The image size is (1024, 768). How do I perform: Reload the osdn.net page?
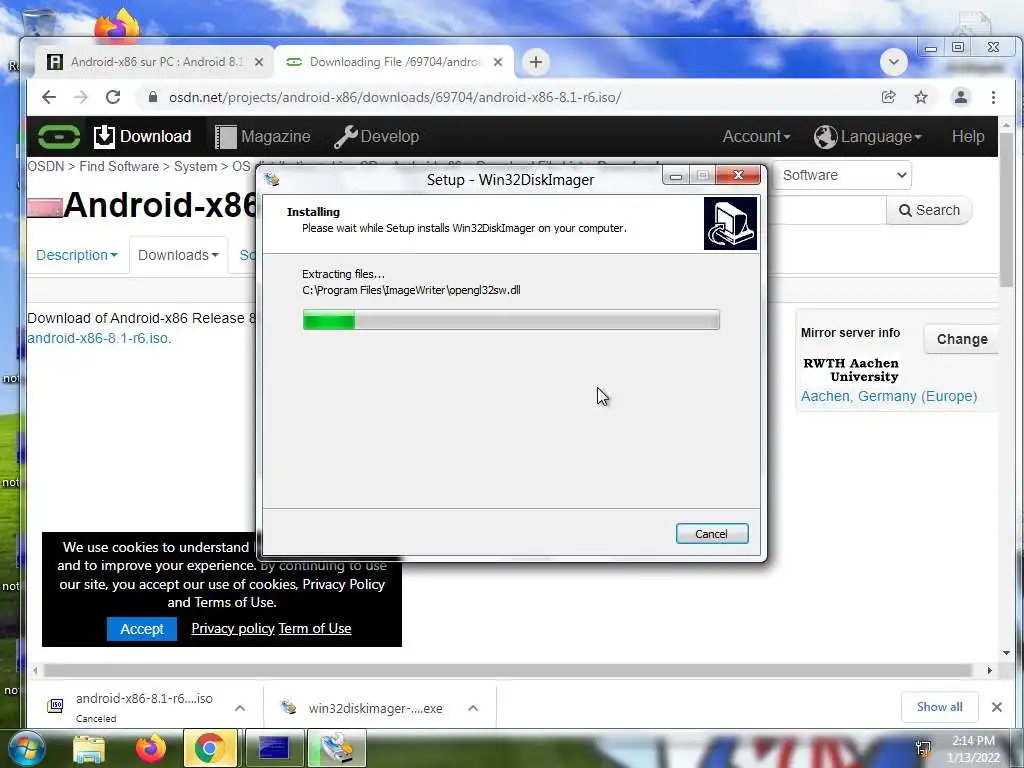pos(113,97)
